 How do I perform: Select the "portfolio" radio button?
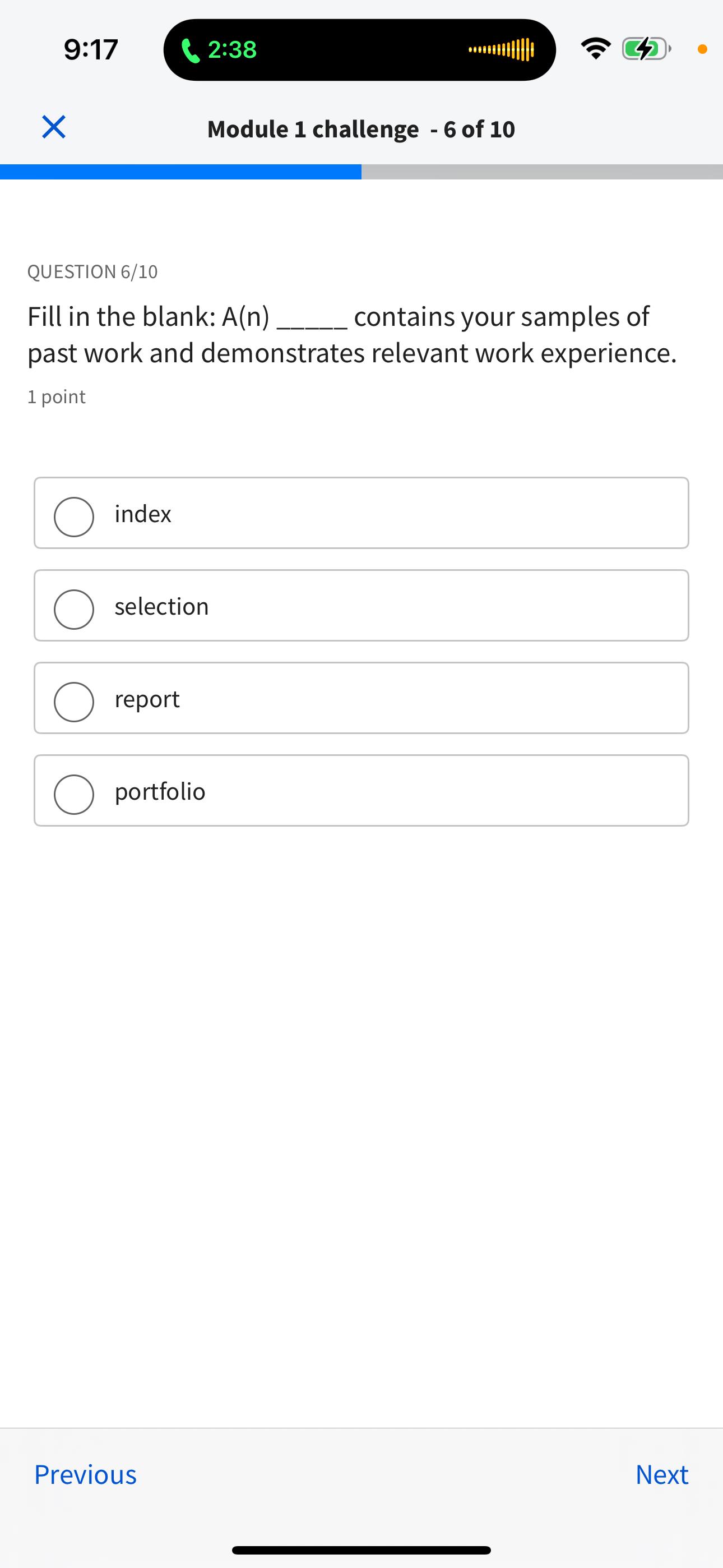pos(74,794)
